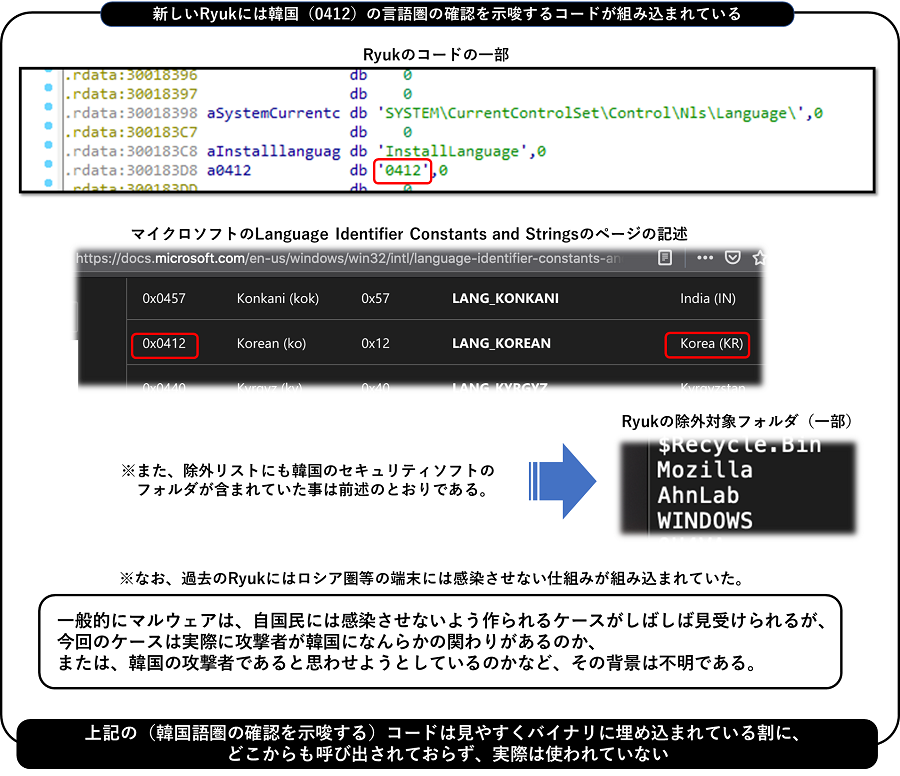The width and height of the screenshot is (900, 776).
Task: Click the blue dot beside .rdata:300183C8 line
Action: [48, 145]
